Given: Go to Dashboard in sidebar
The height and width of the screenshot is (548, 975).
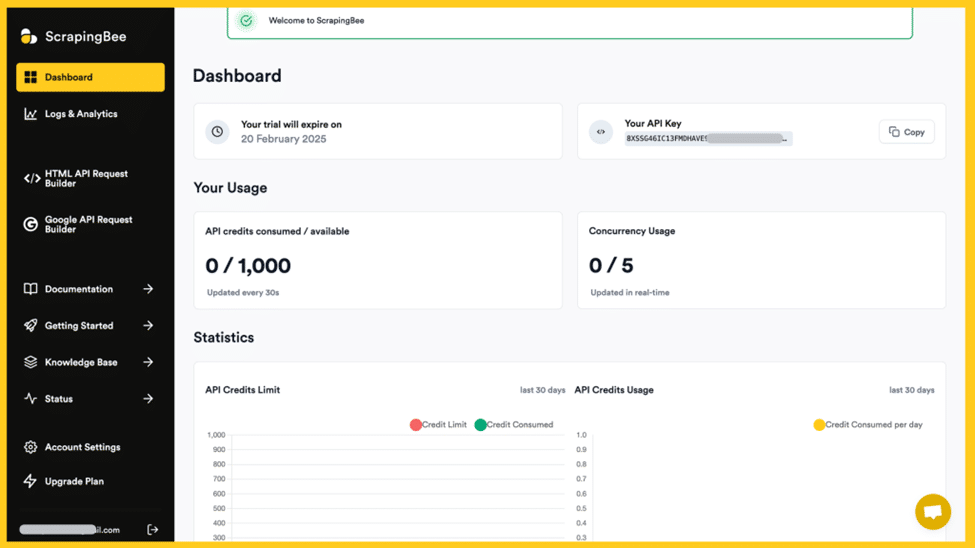Looking at the screenshot, I should 91,77.
